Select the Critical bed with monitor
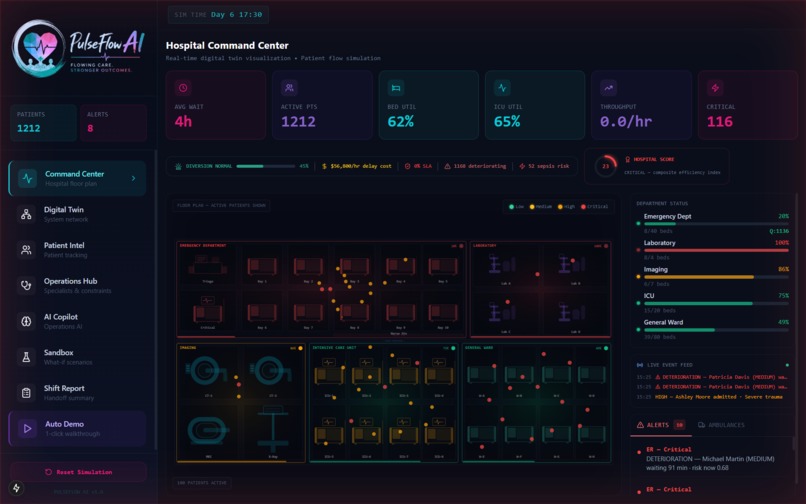 (208, 309)
